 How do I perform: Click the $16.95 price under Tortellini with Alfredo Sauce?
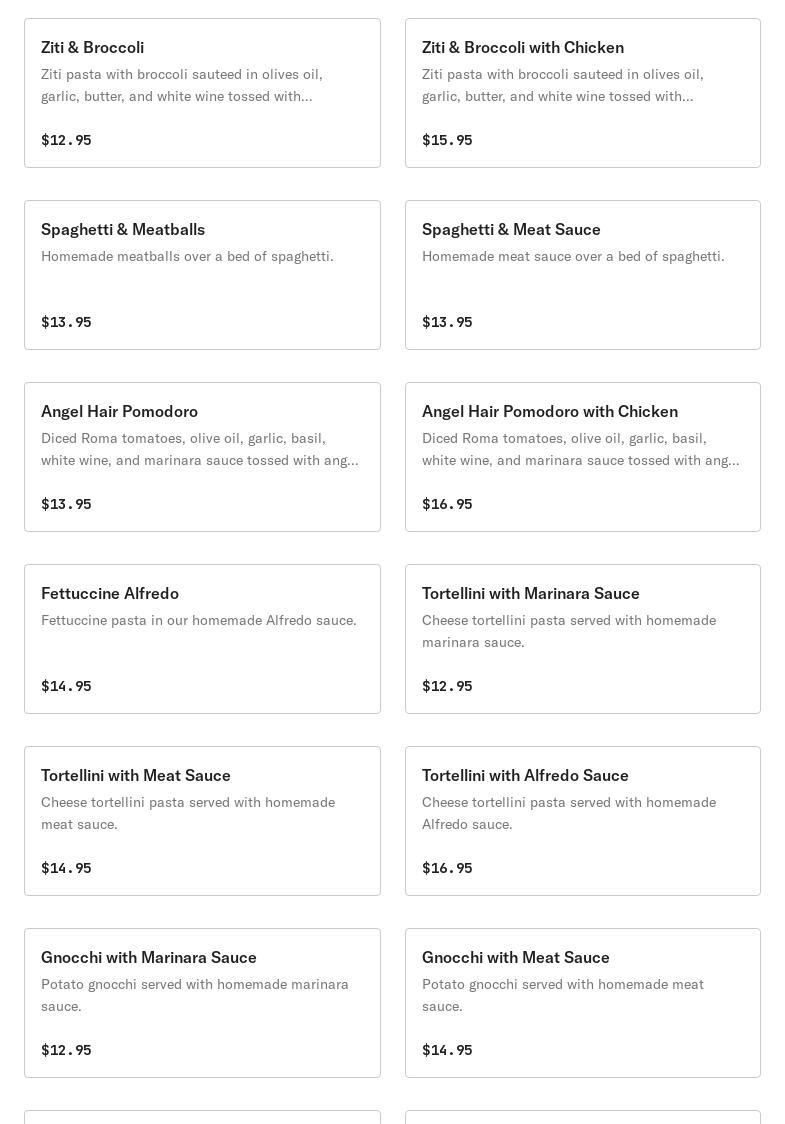447,868
